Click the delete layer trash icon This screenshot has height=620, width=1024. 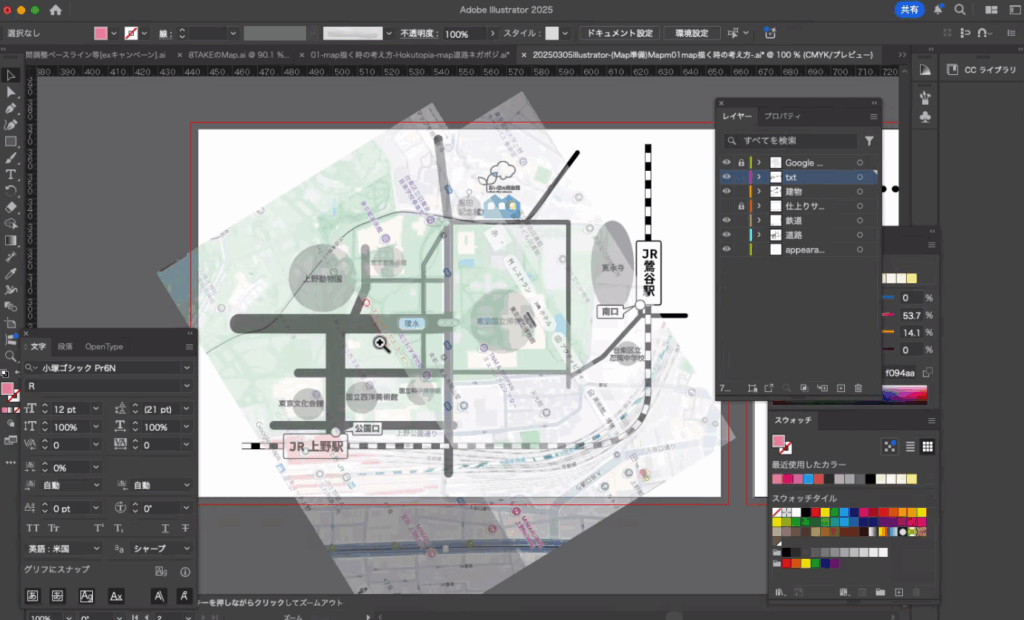click(x=858, y=387)
